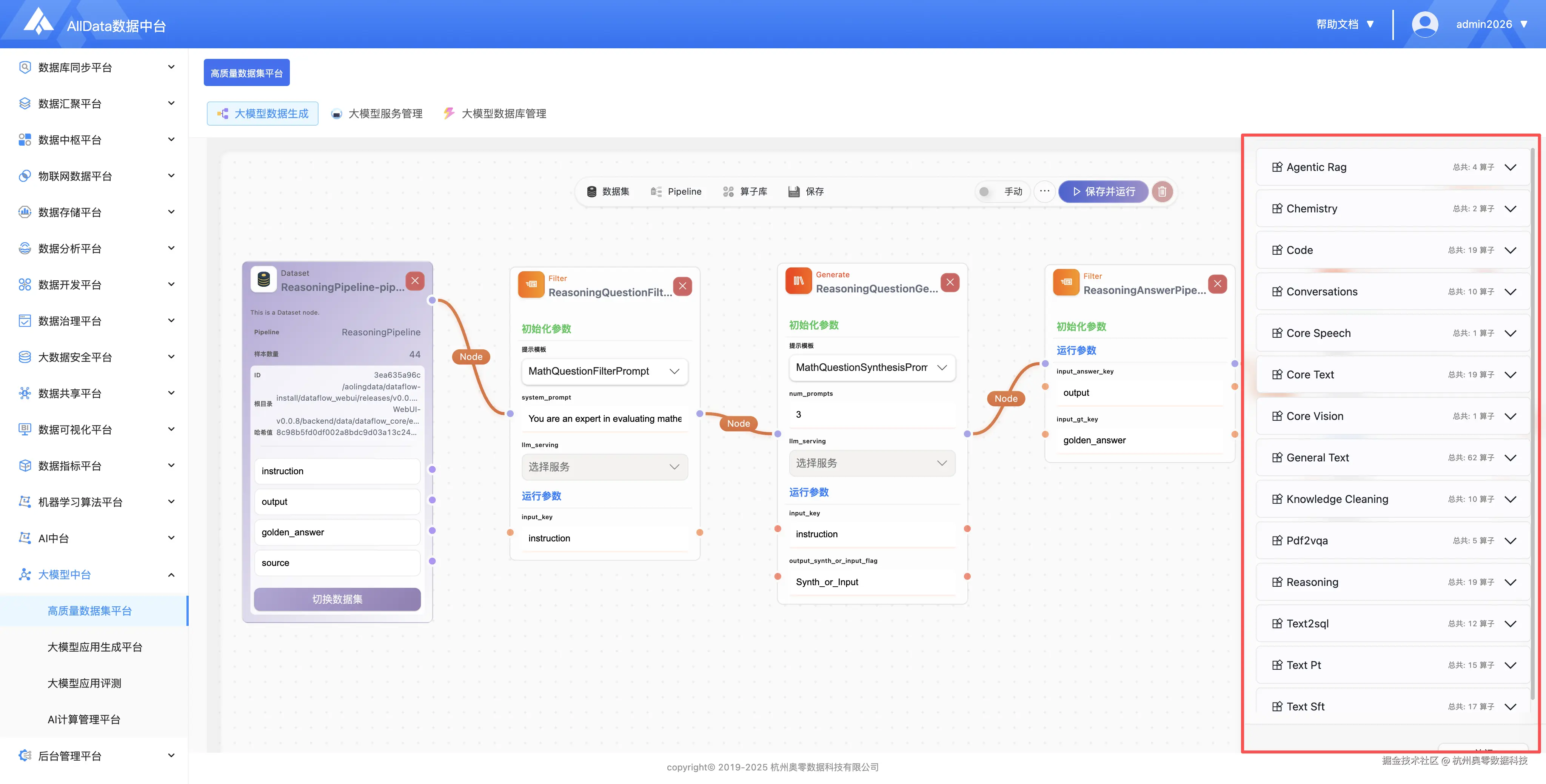Open llm_serving 选择服务 dropdown in Generate node

click(x=872, y=463)
